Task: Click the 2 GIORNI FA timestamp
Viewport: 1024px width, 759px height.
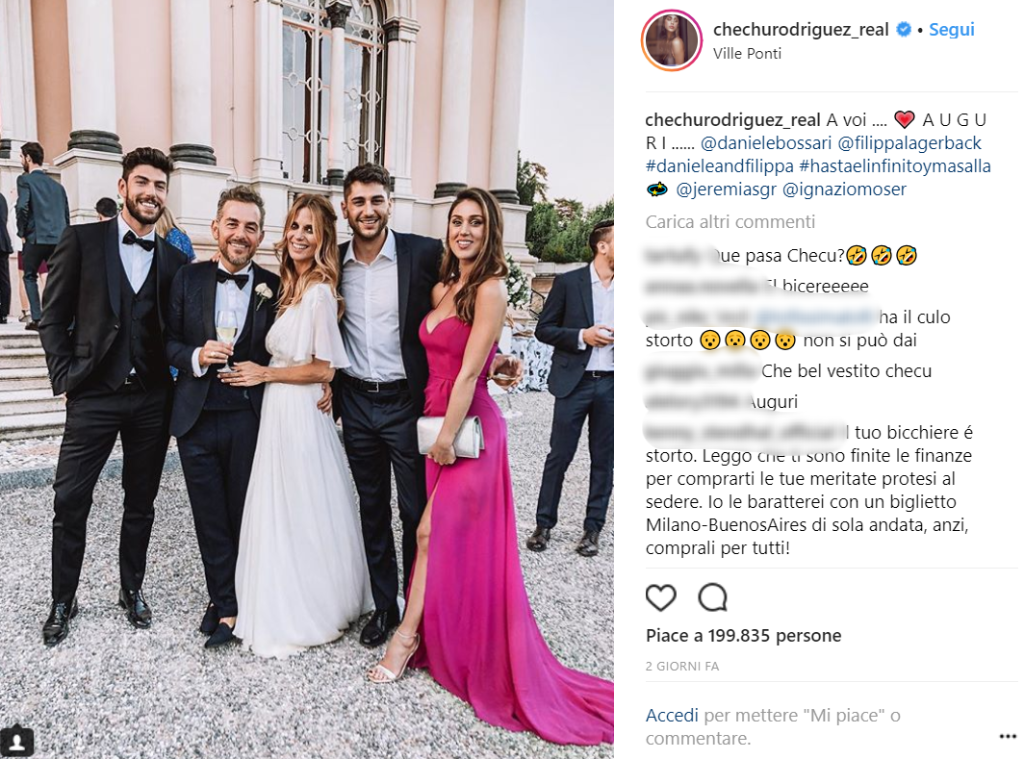Action: (x=682, y=666)
